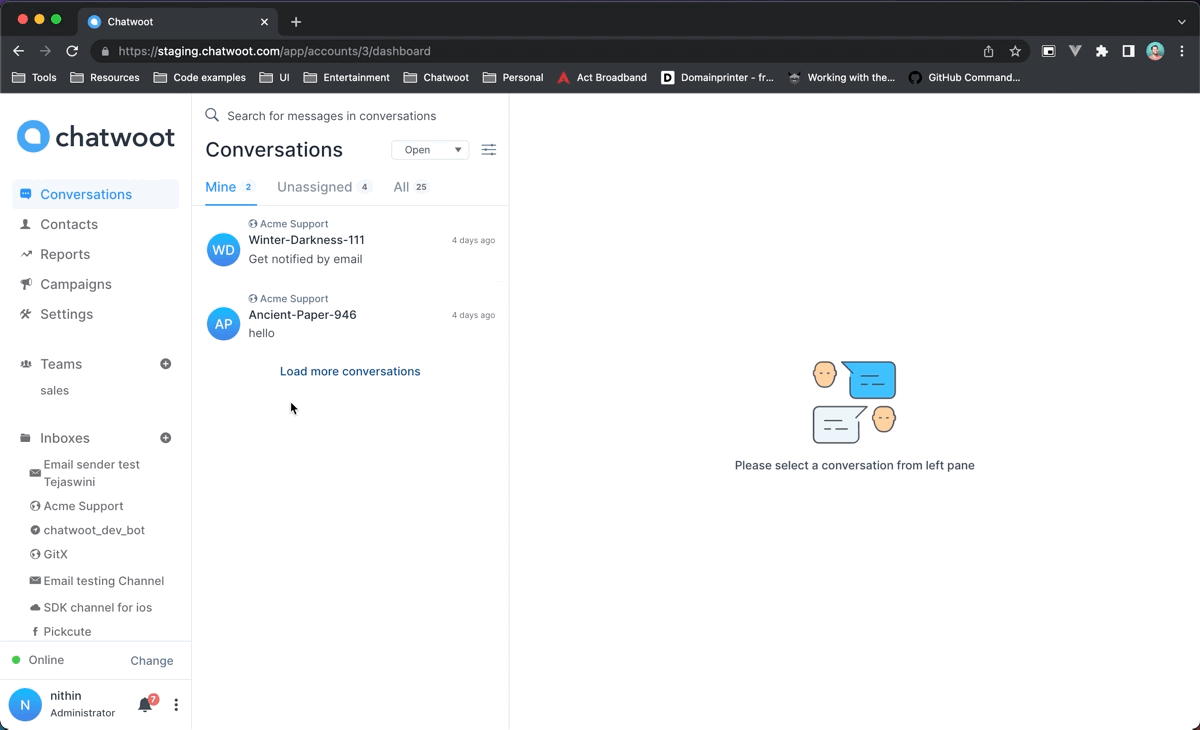This screenshot has height=730, width=1200.
Task: Open the notifications bell icon
Action: coord(145,704)
